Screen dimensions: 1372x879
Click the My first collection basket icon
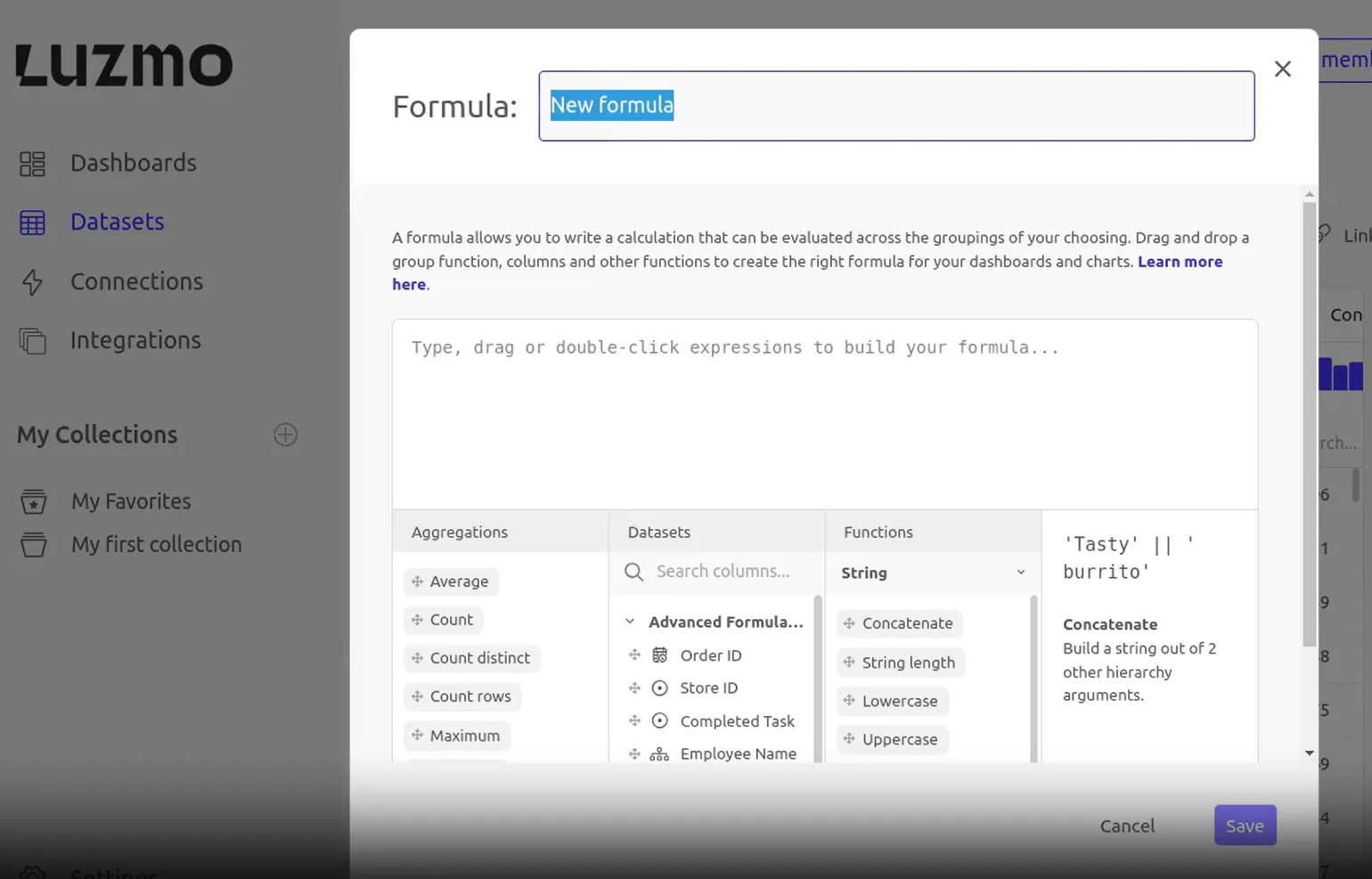tap(34, 544)
